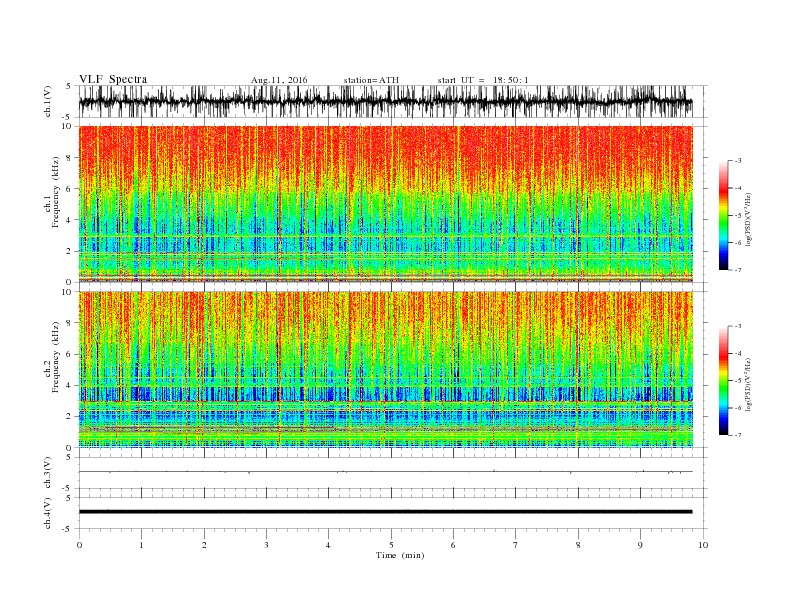Click the upper 'log(PSD)(V²/Hz)' colorbar label
The image size is (792, 612).
747,219
